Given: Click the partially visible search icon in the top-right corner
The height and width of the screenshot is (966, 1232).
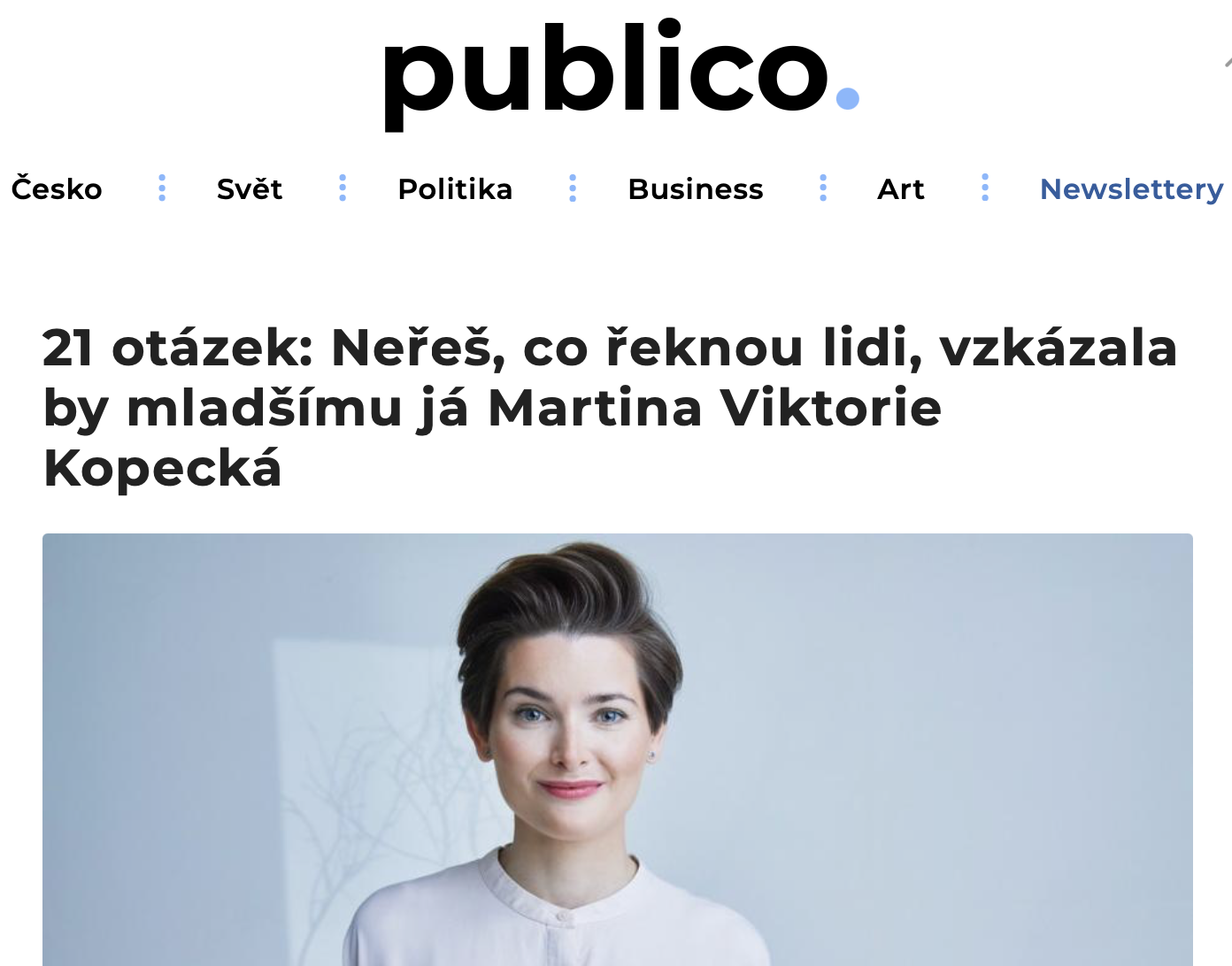Looking at the screenshot, I should coord(1228,62).
